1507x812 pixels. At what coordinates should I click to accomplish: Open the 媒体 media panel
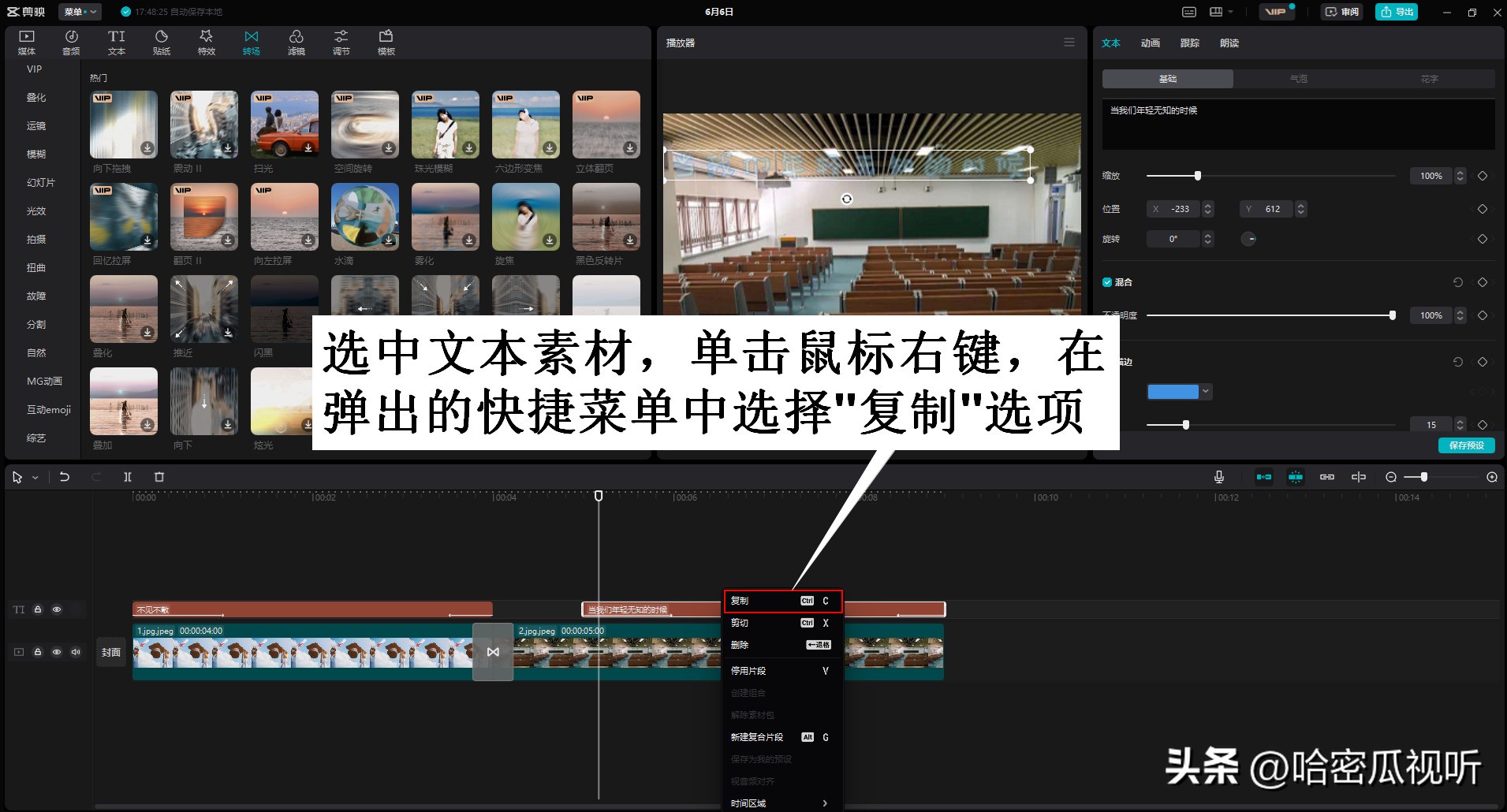click(x=26, y=41)
